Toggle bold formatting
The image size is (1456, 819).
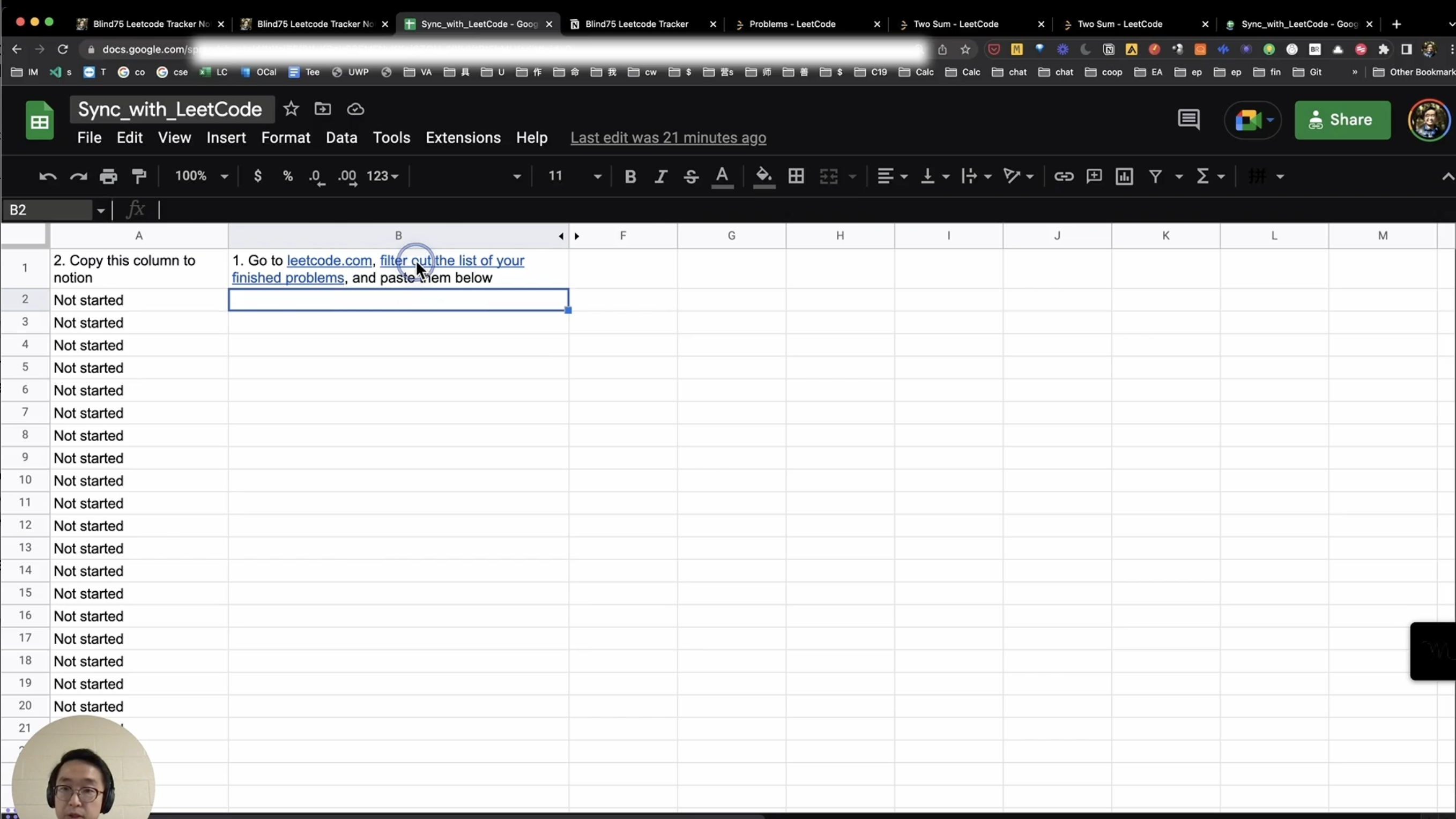(x=630, y=176)
